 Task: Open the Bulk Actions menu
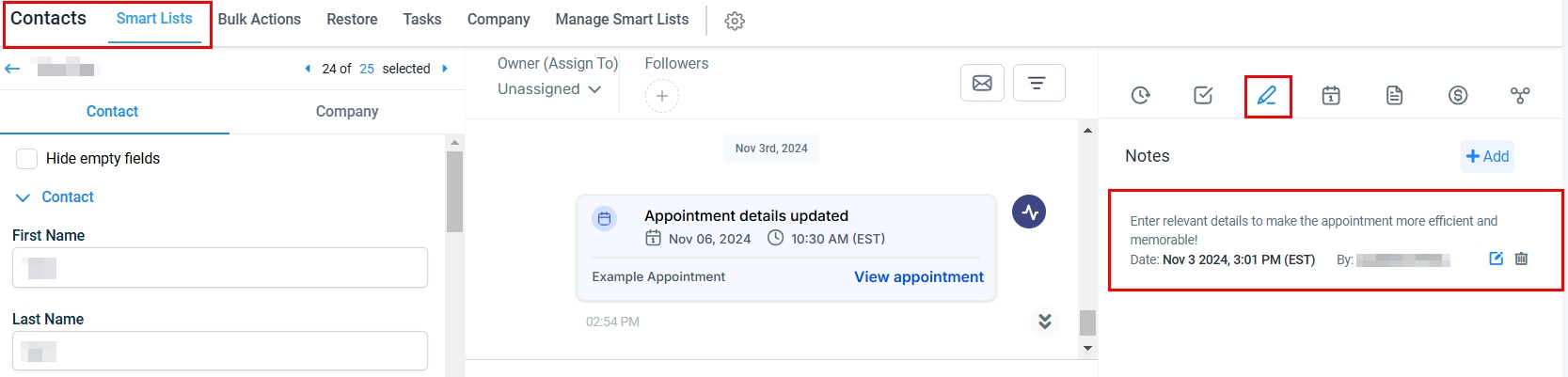[260, 19]
